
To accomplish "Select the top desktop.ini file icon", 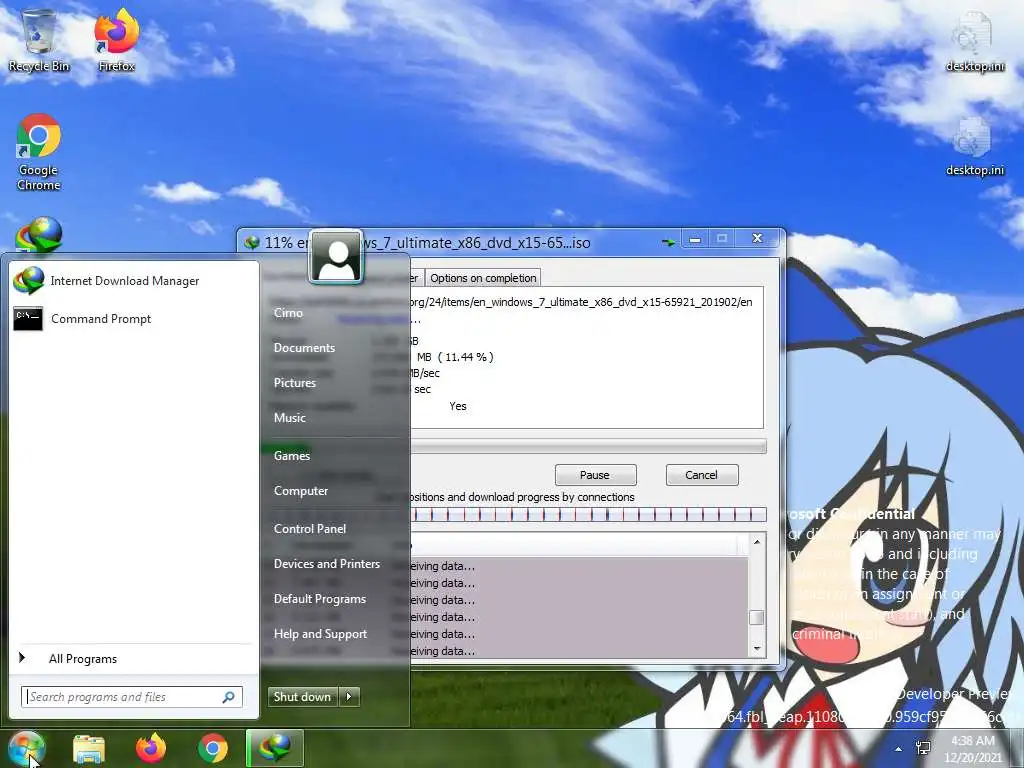I will pyautogui.click(x=974, y=42).
